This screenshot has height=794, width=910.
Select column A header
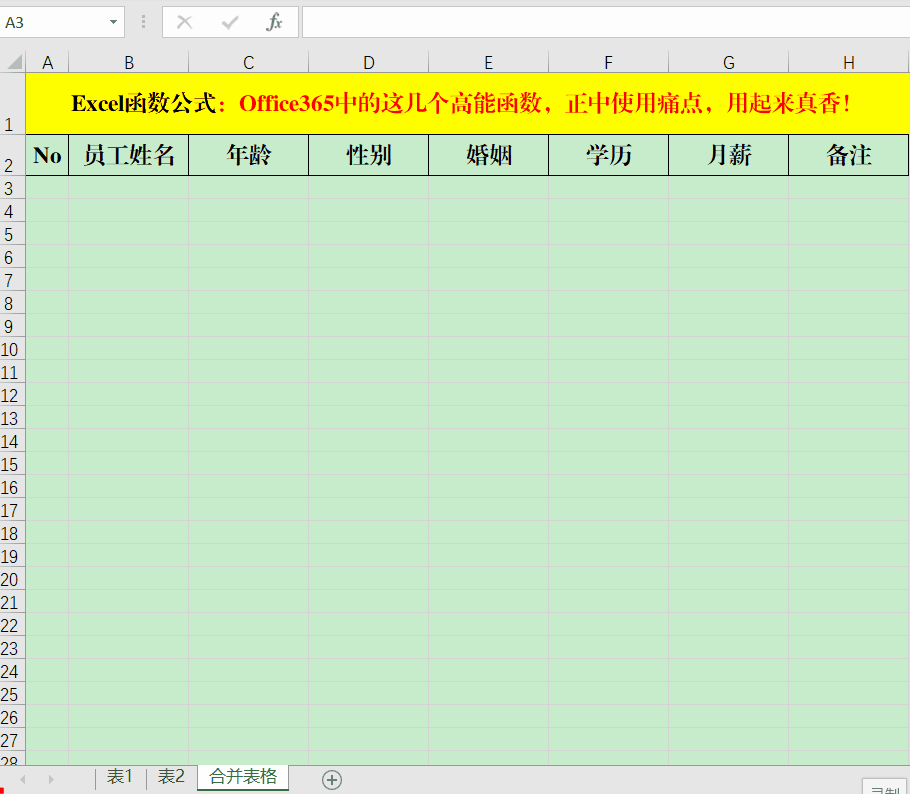(48, 62)
